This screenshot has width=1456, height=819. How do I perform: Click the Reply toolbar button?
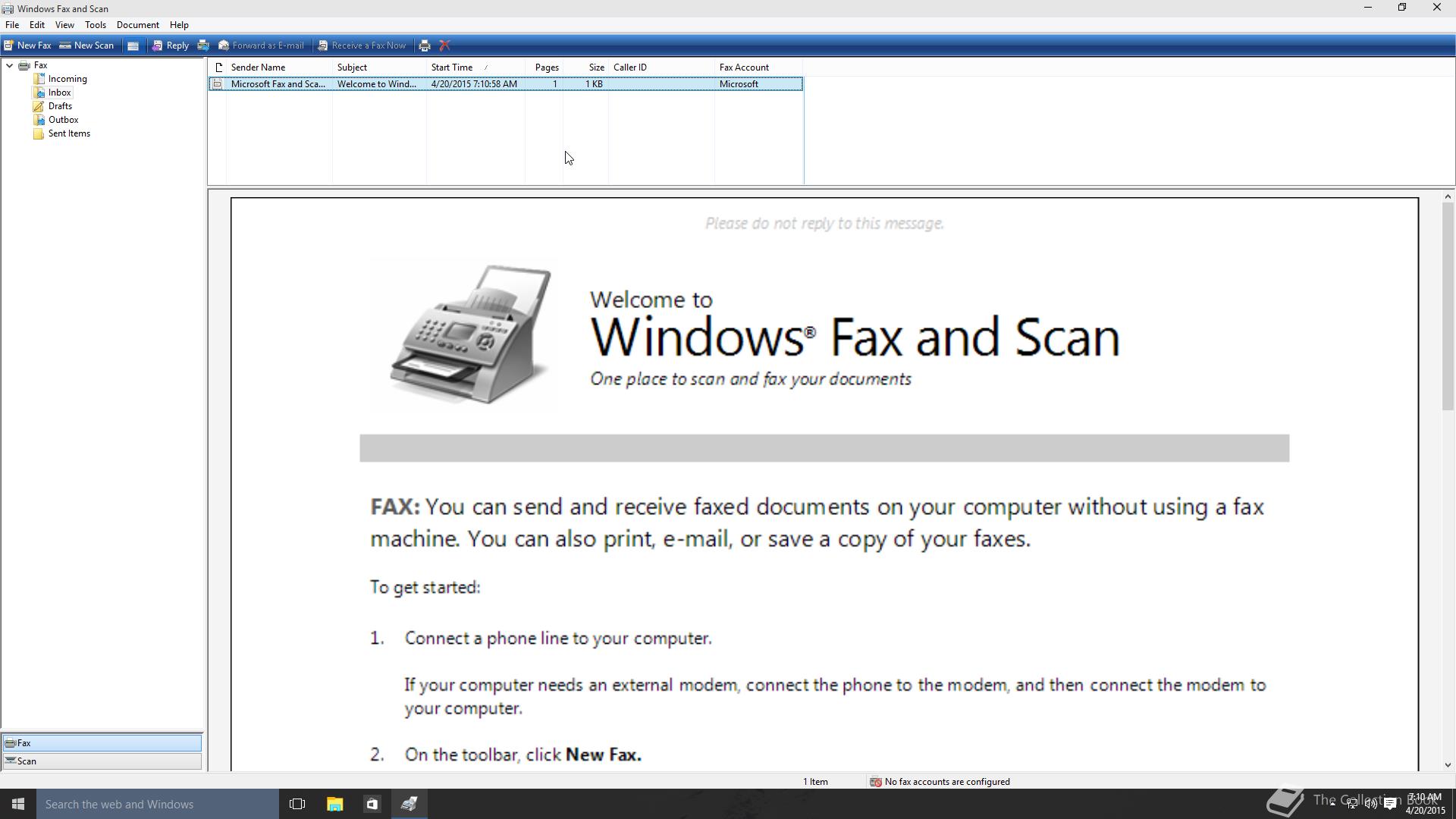(x=170, y=45)
